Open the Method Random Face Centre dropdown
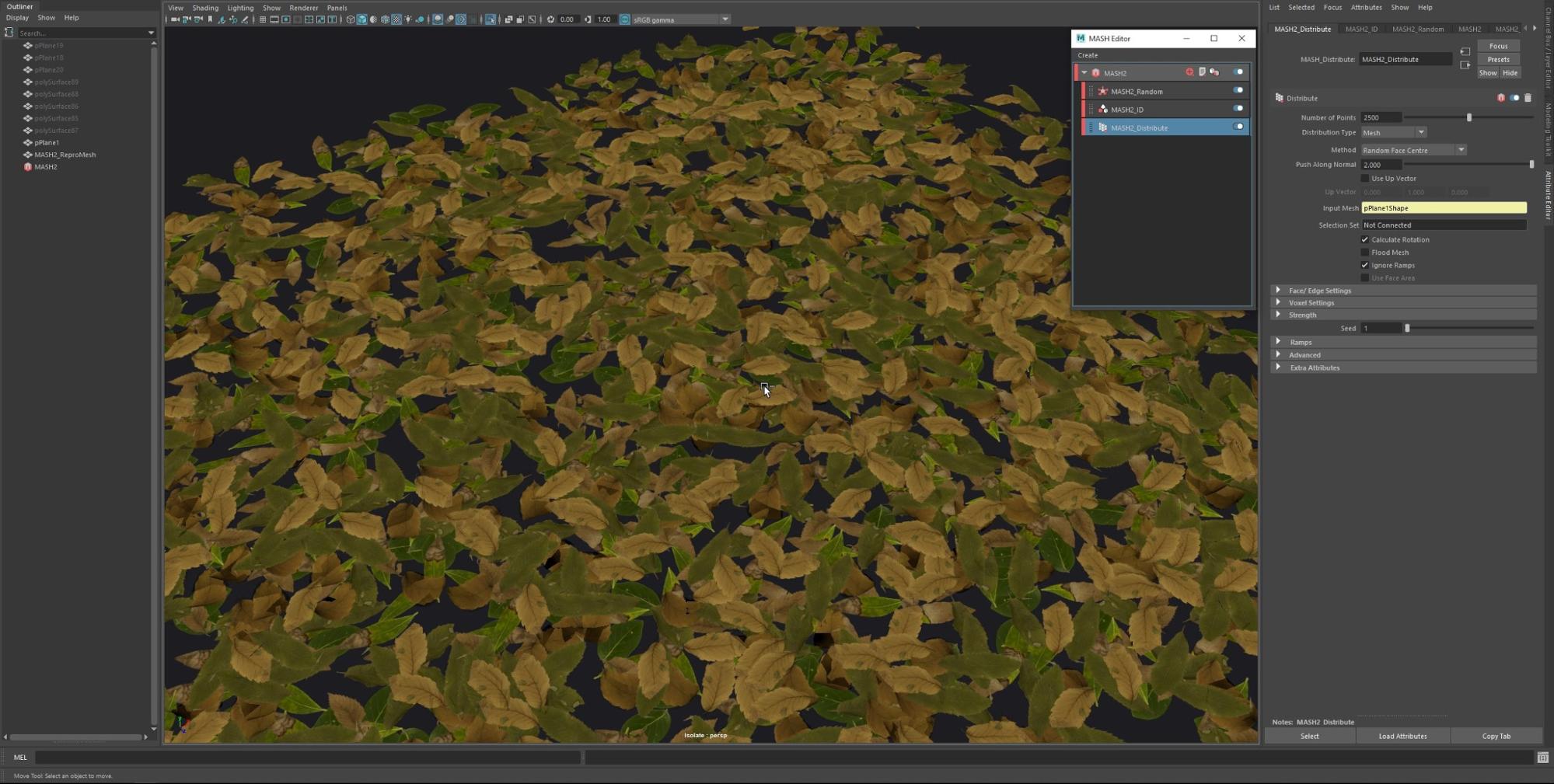Viewport: 1554px width, 784px height. point(1413,150)
